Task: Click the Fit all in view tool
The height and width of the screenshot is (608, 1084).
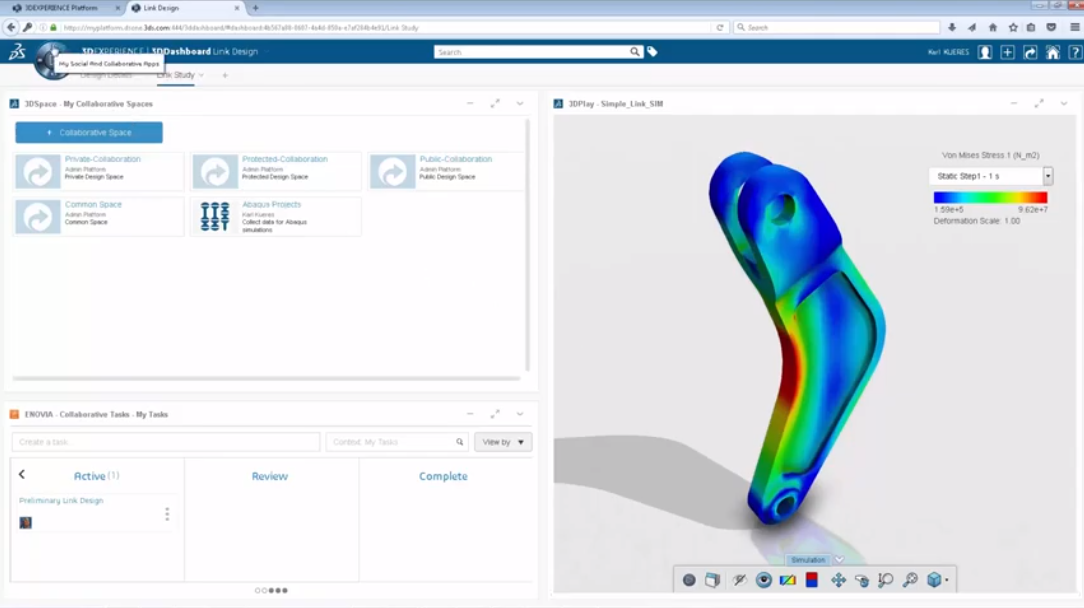Action: (x=910, y=580)
